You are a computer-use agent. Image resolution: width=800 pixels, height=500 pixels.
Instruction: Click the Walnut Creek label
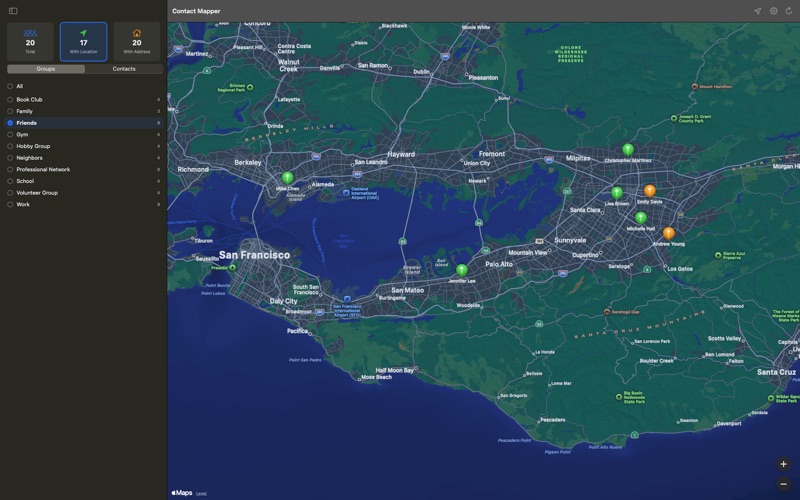[288, 65]
